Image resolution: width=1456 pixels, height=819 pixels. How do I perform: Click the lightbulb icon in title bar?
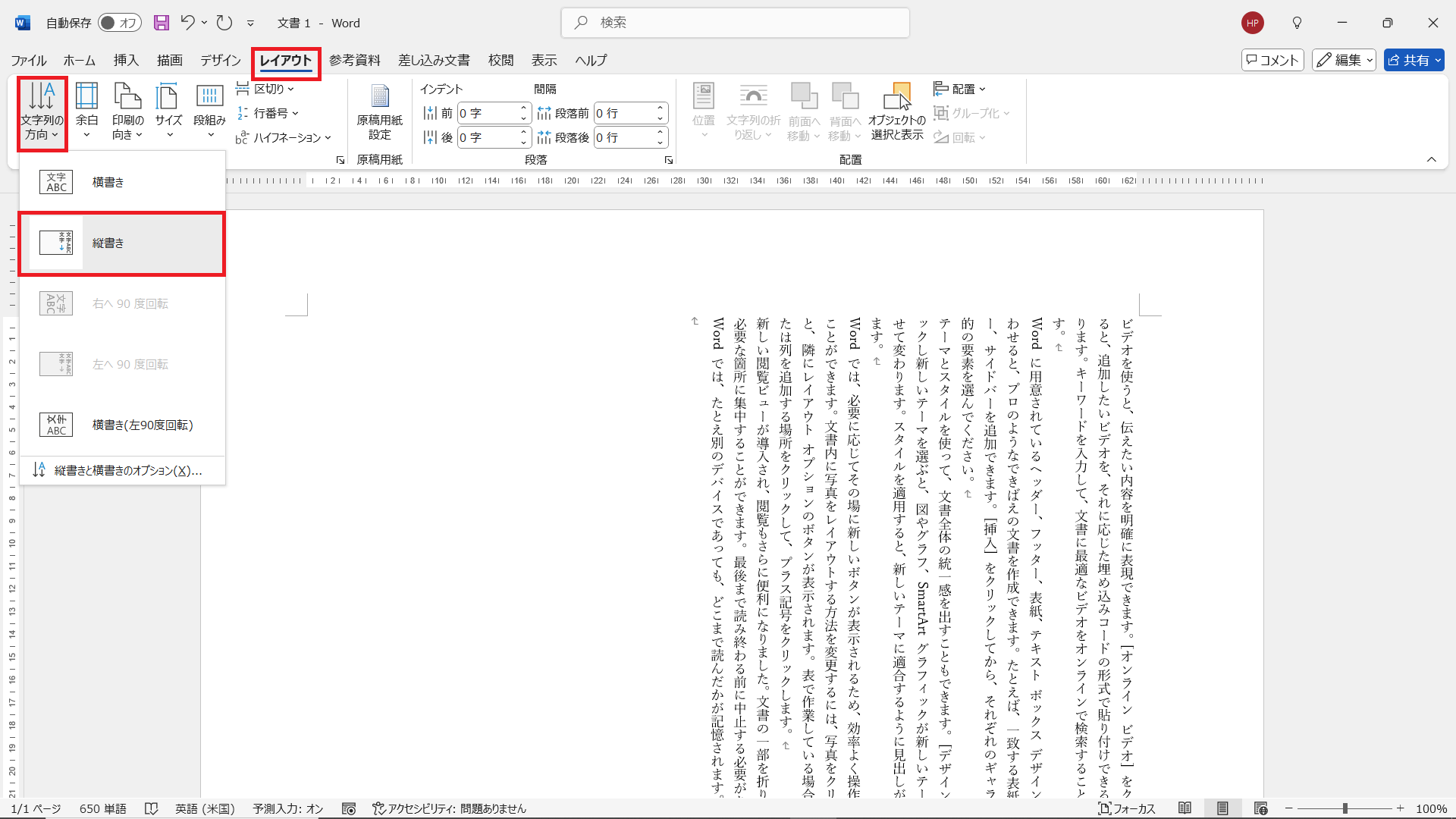tap(1297, 23)
